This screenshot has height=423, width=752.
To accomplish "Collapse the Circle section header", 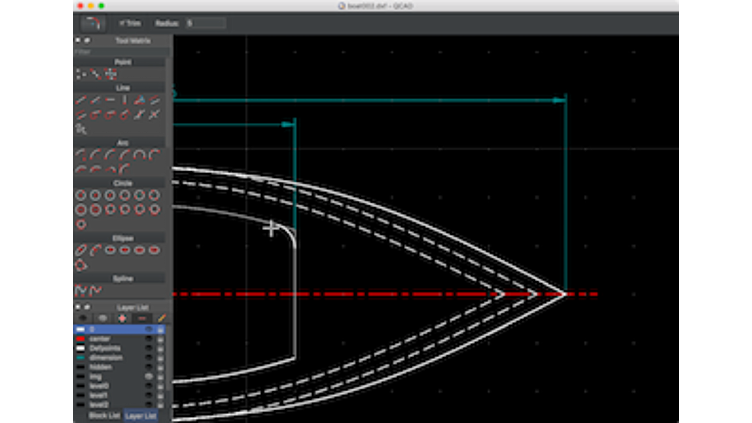I will pos(122,184).
